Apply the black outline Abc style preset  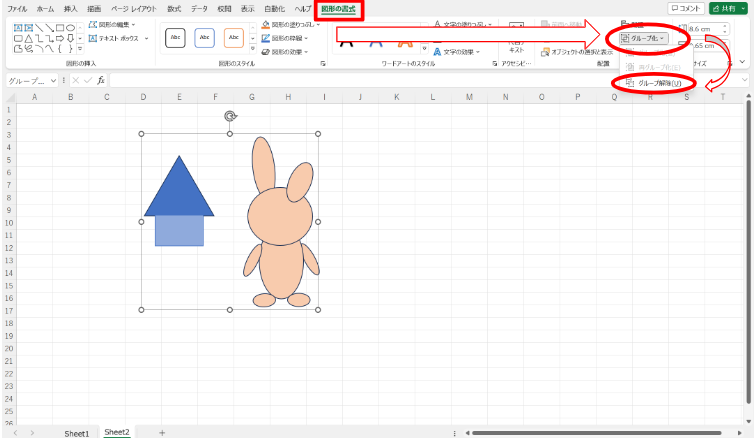tap(175, 38)
